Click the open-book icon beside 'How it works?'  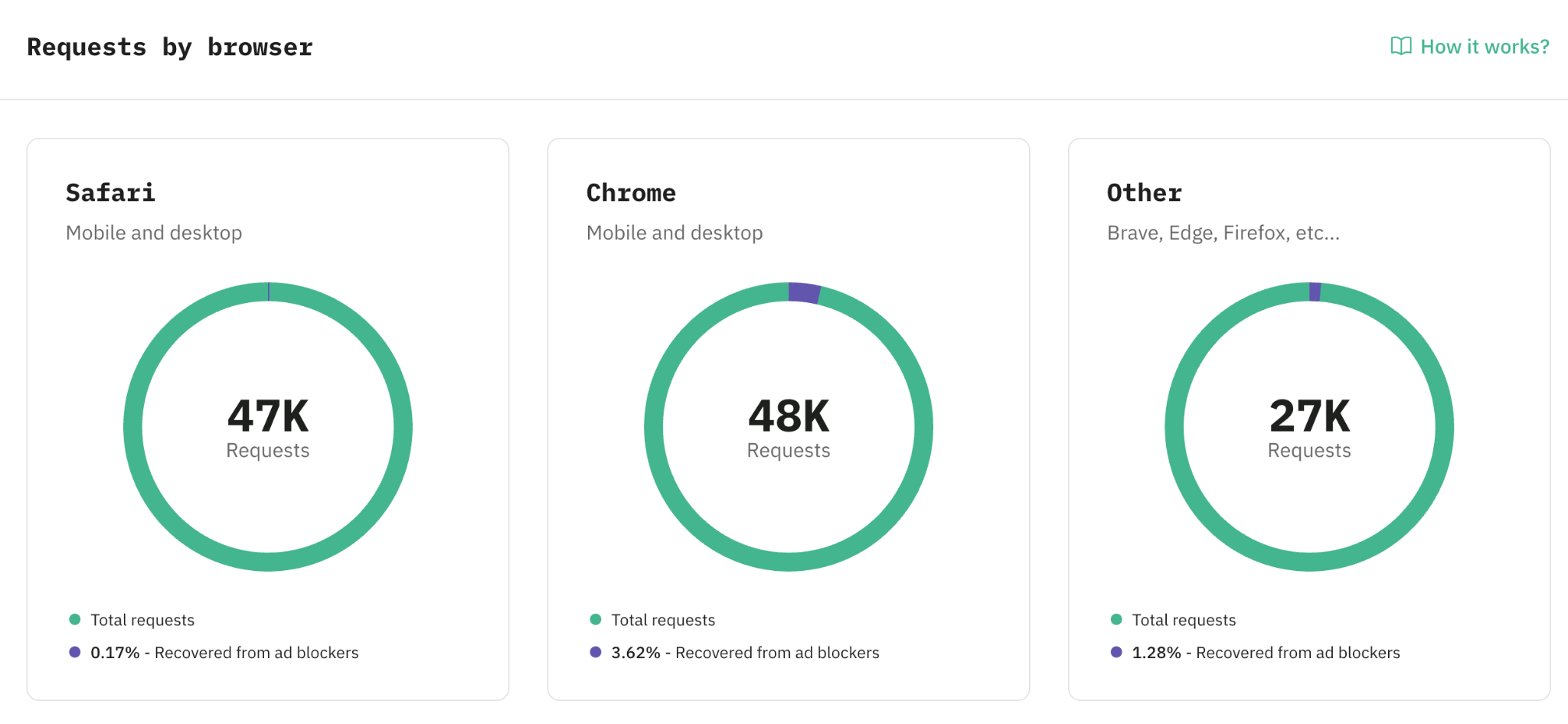point(1401,47)
